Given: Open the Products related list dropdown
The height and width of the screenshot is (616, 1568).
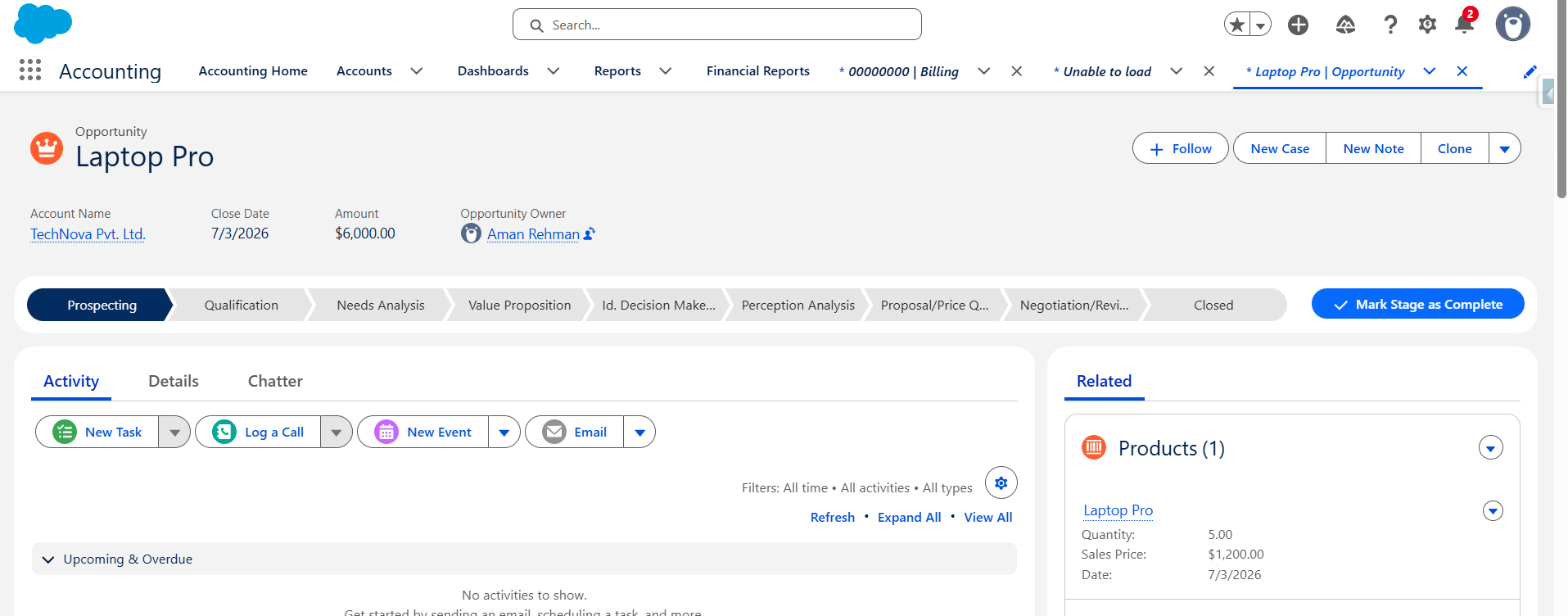Looking at the screenshot, I should [x=1490, y=447].
